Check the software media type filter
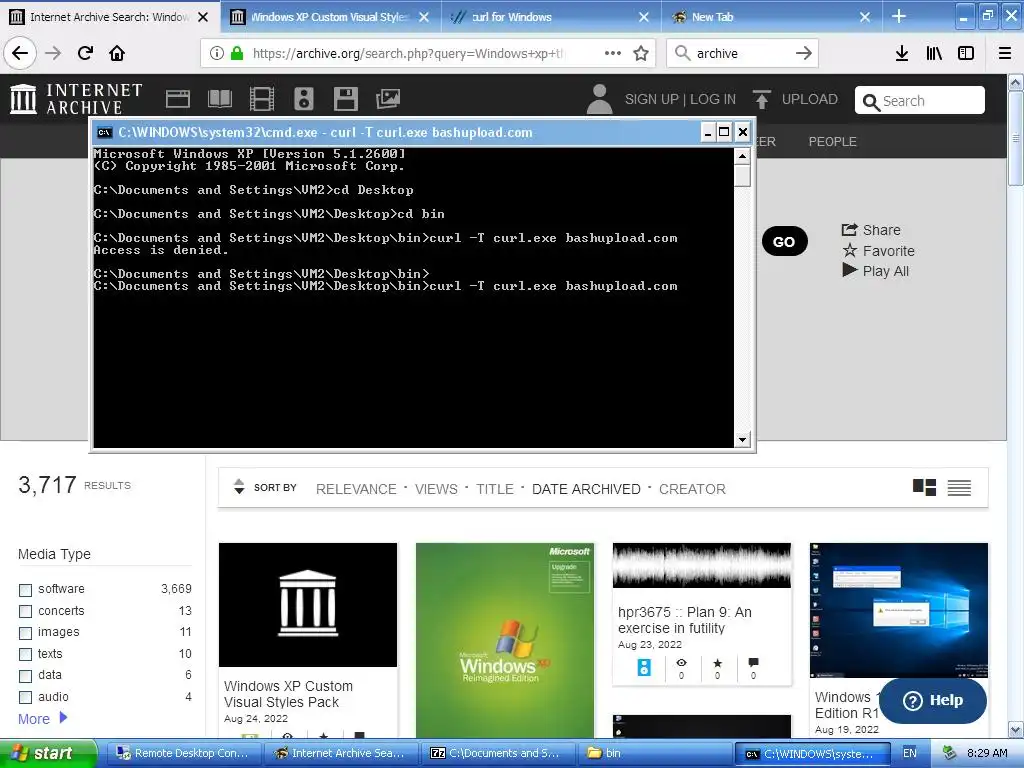The width and height of the screenshot is (1024, 768). coord(25,590)
